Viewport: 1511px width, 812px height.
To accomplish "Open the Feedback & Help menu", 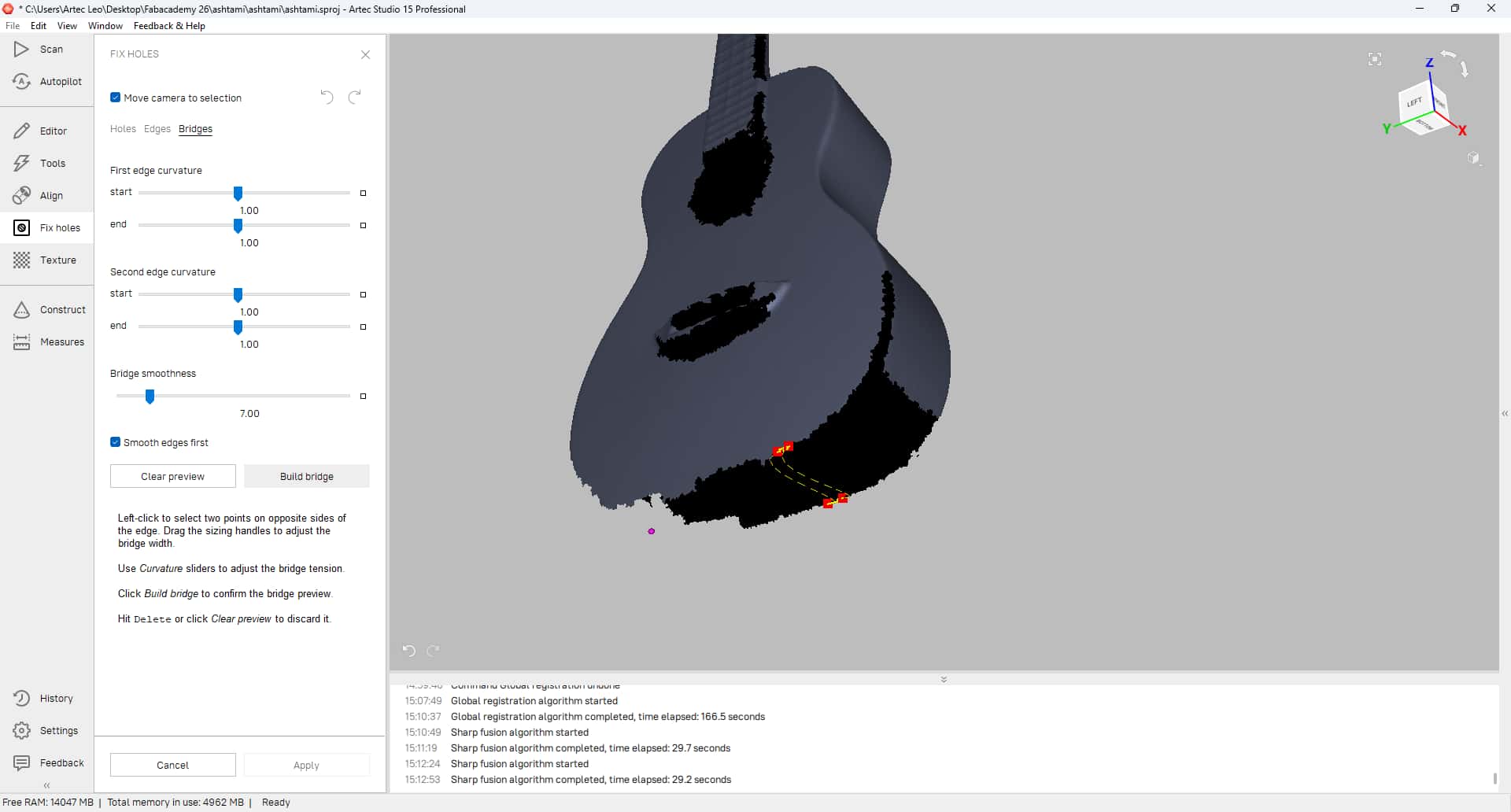I will coord(169,26).
